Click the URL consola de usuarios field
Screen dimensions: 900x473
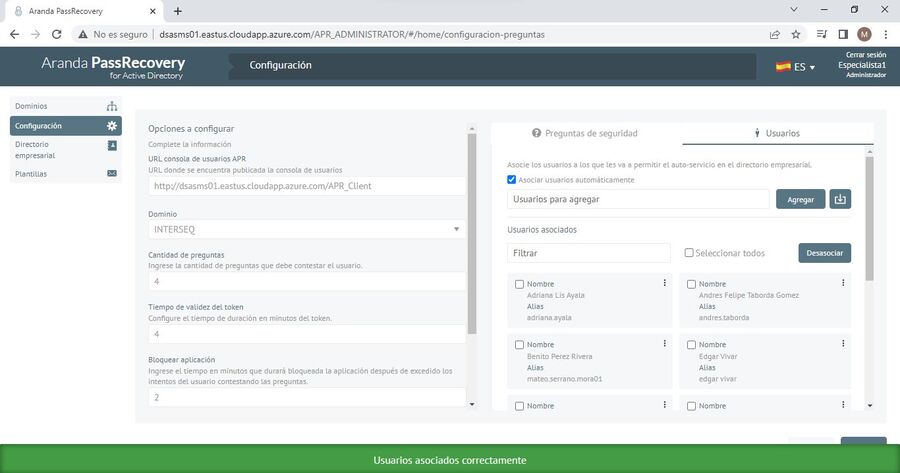coord(307,186)
